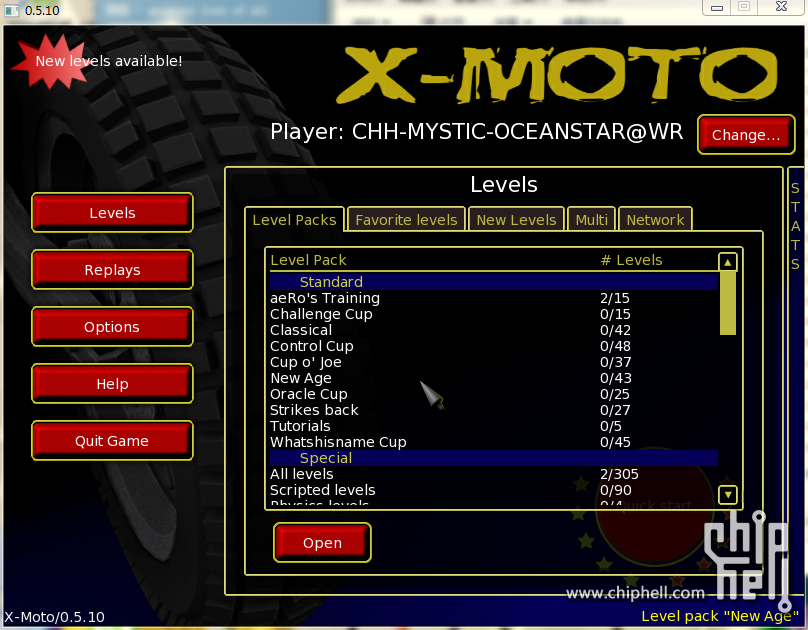Viewport: 808px width, 630px height.
Task: Open the Levels menu button
Action: [x=112, y=213]
